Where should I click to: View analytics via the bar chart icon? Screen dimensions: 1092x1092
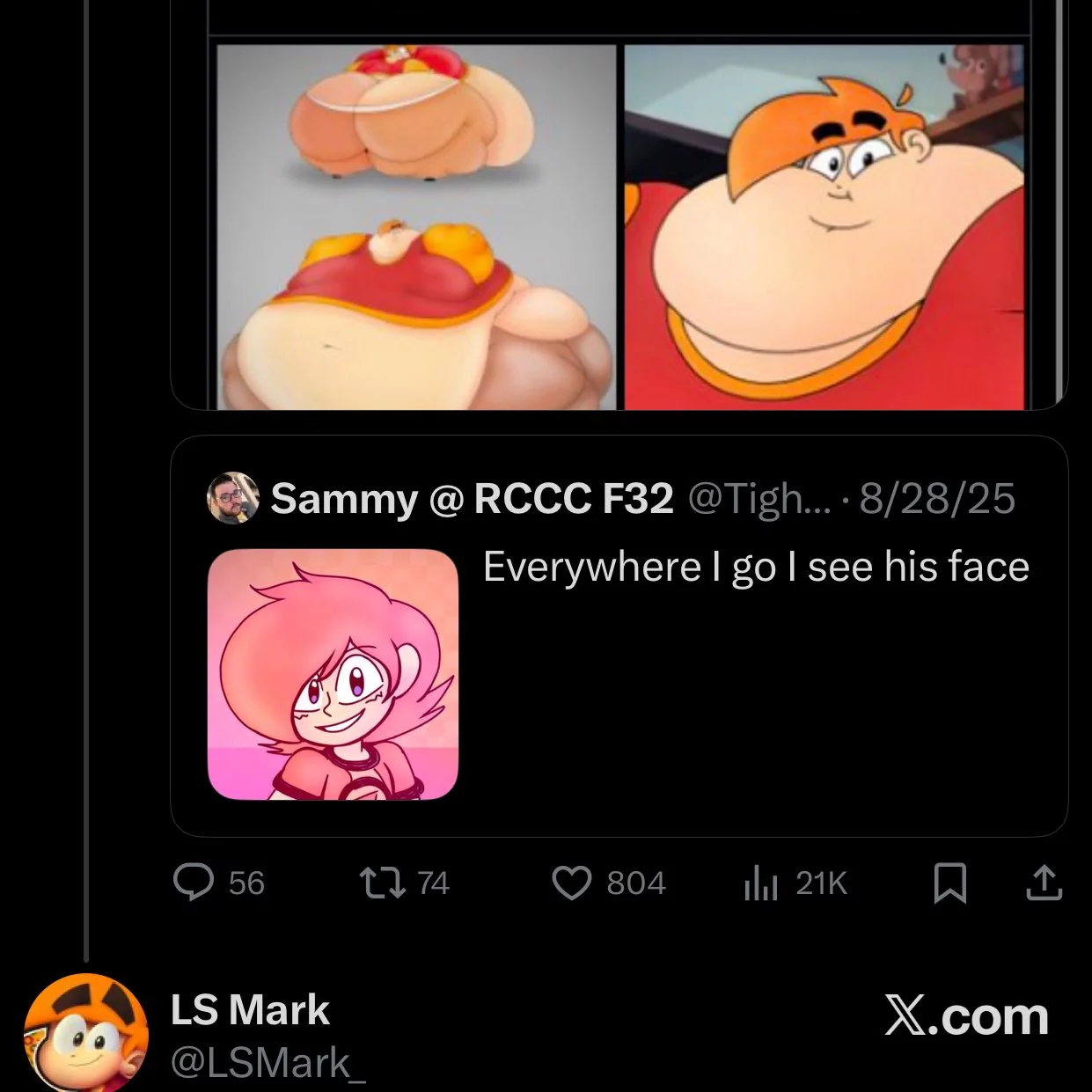click(x=761, y=883)
